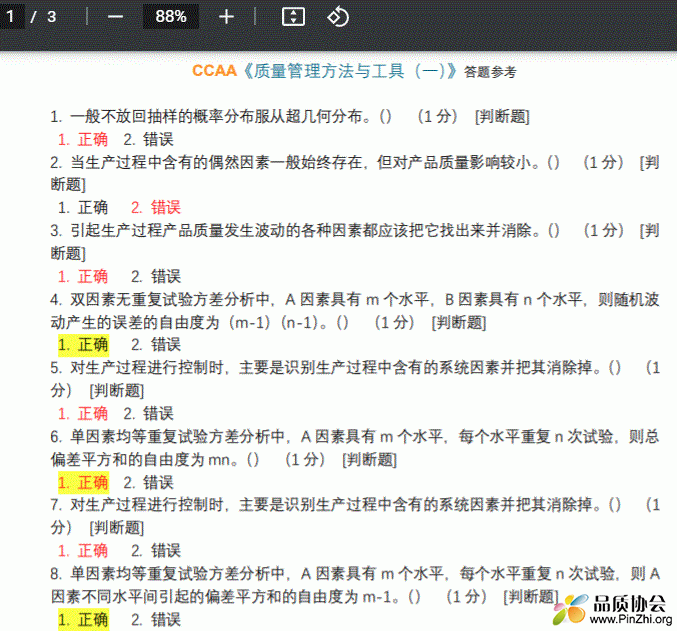Select red 错误 under question 2
The image size is (677, 631).
click(x=156, y=208)
